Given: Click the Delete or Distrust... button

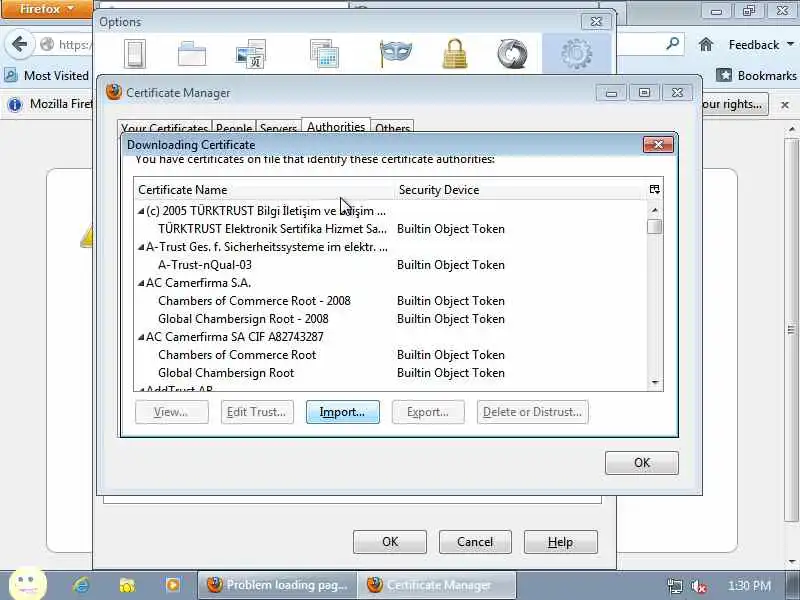Looking at the screenshot, I should pos(533,412).
